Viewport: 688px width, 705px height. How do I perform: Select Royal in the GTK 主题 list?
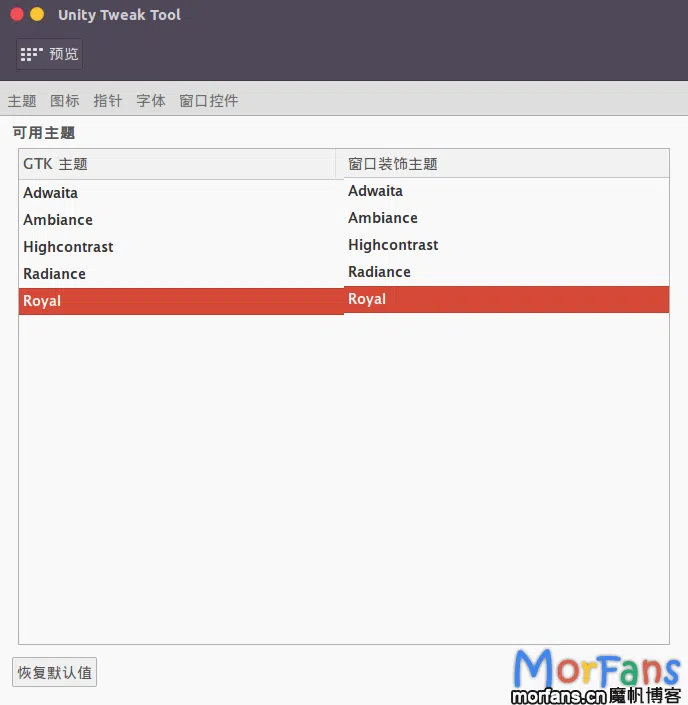point(181,301)
